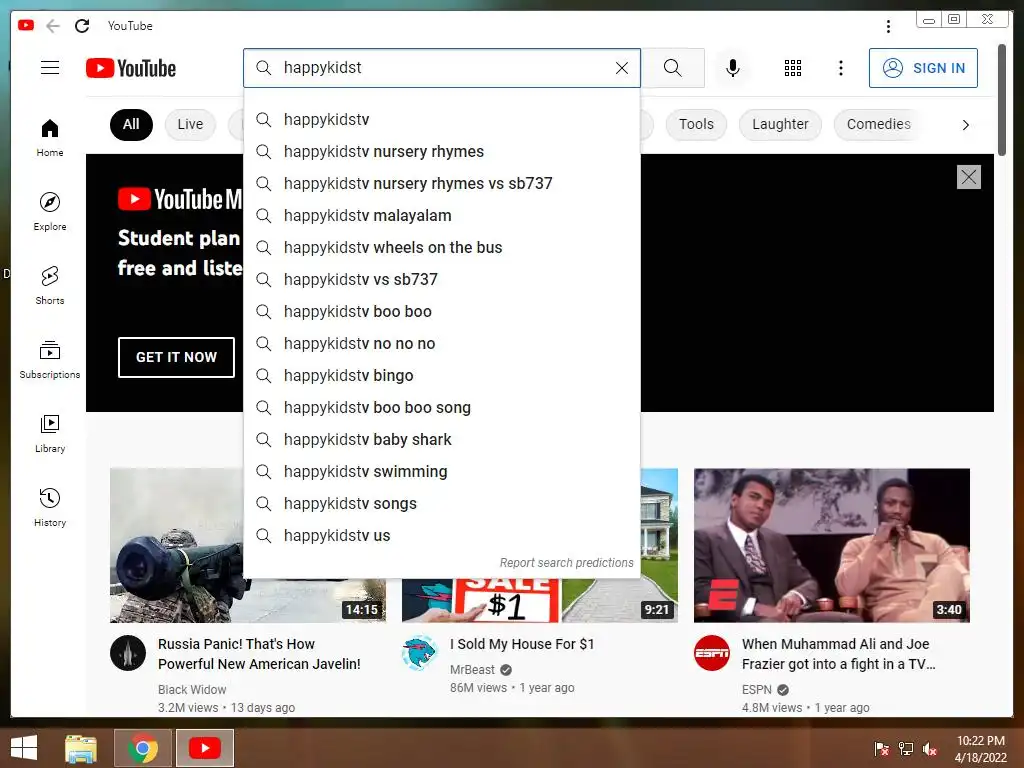Click the YouTube favicon in the title bar
Viewport: 1024px width, 768px height.
point(26,25)
